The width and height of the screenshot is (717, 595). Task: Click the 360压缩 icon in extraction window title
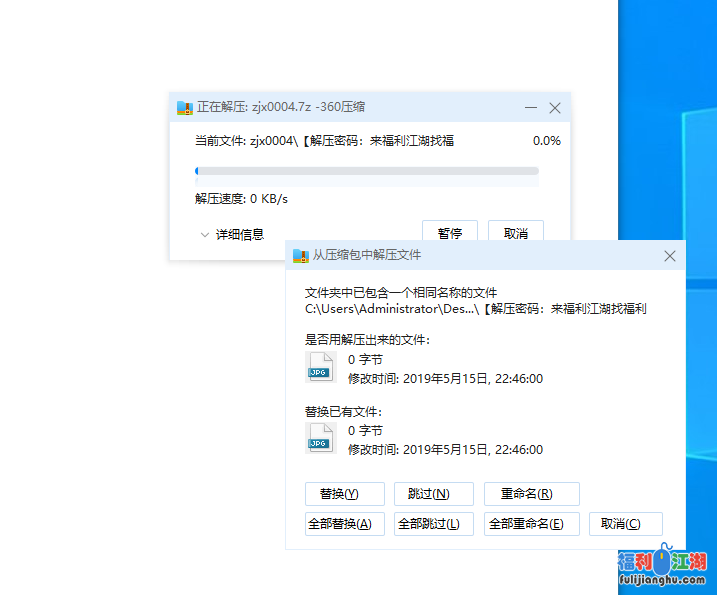[184, 107]
